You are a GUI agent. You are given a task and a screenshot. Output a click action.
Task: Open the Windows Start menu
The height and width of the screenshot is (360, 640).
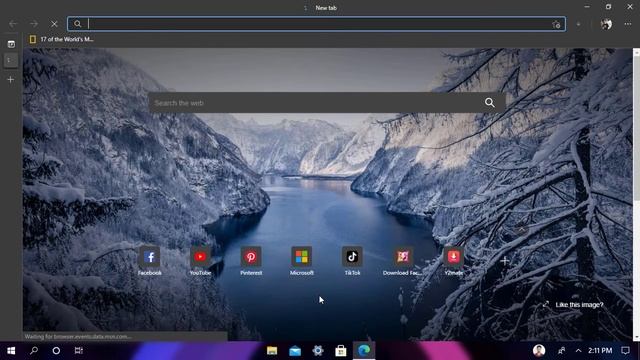(11, 351)
